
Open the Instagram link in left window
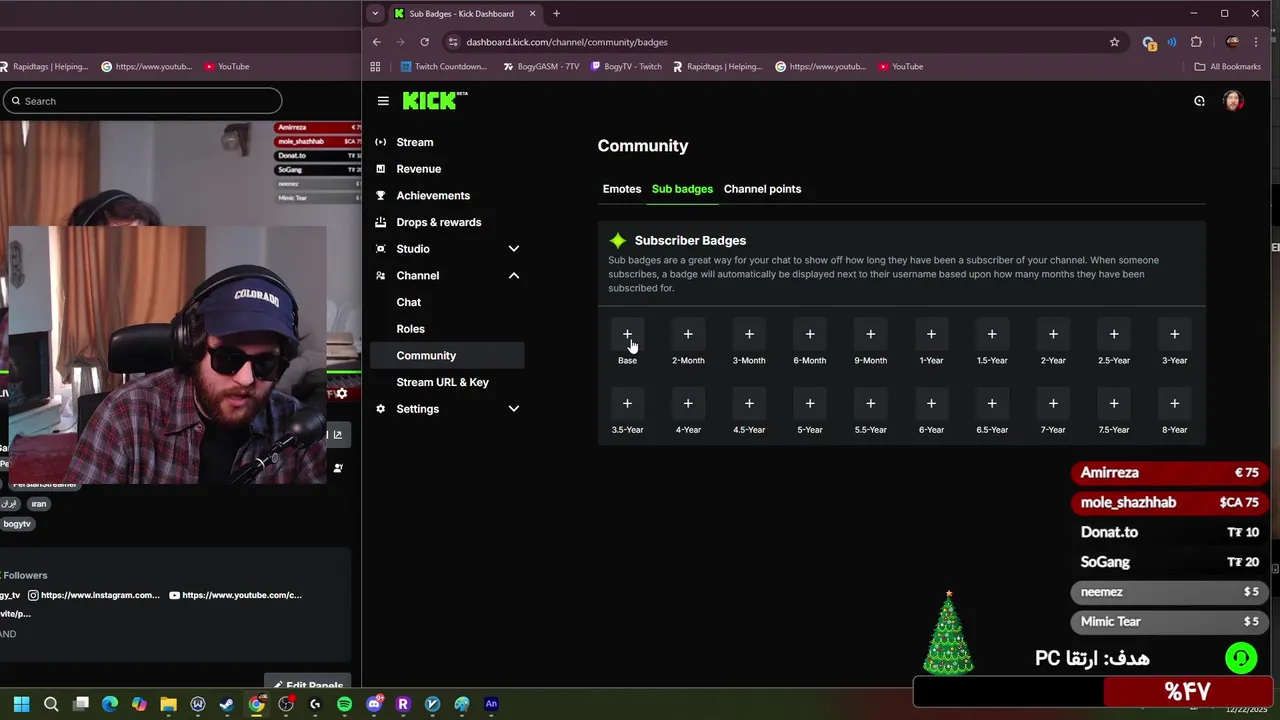(94, 595)
